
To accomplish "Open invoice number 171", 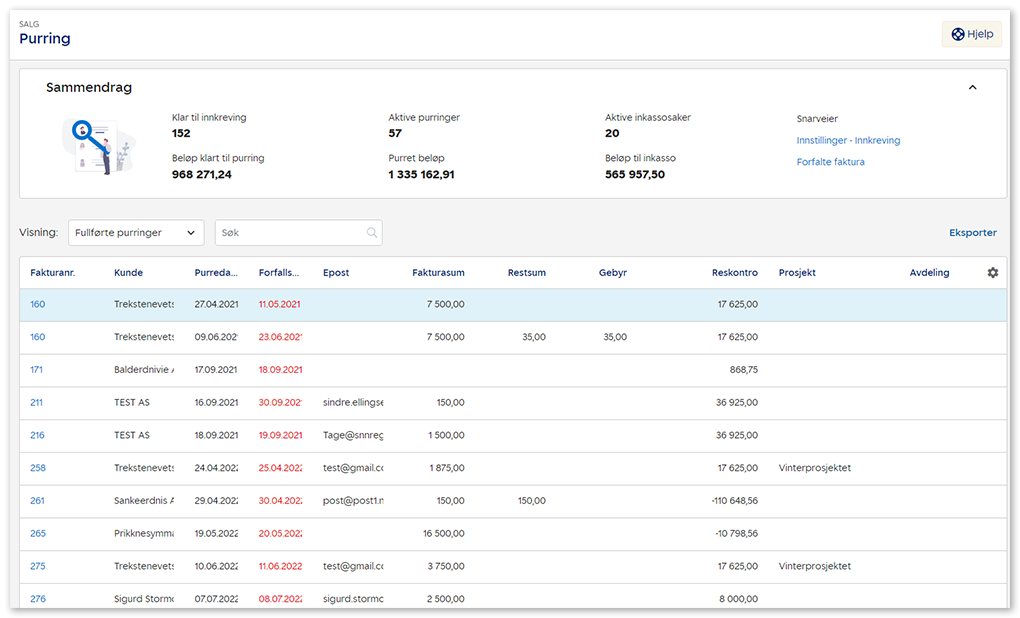I will click(37, 370).
